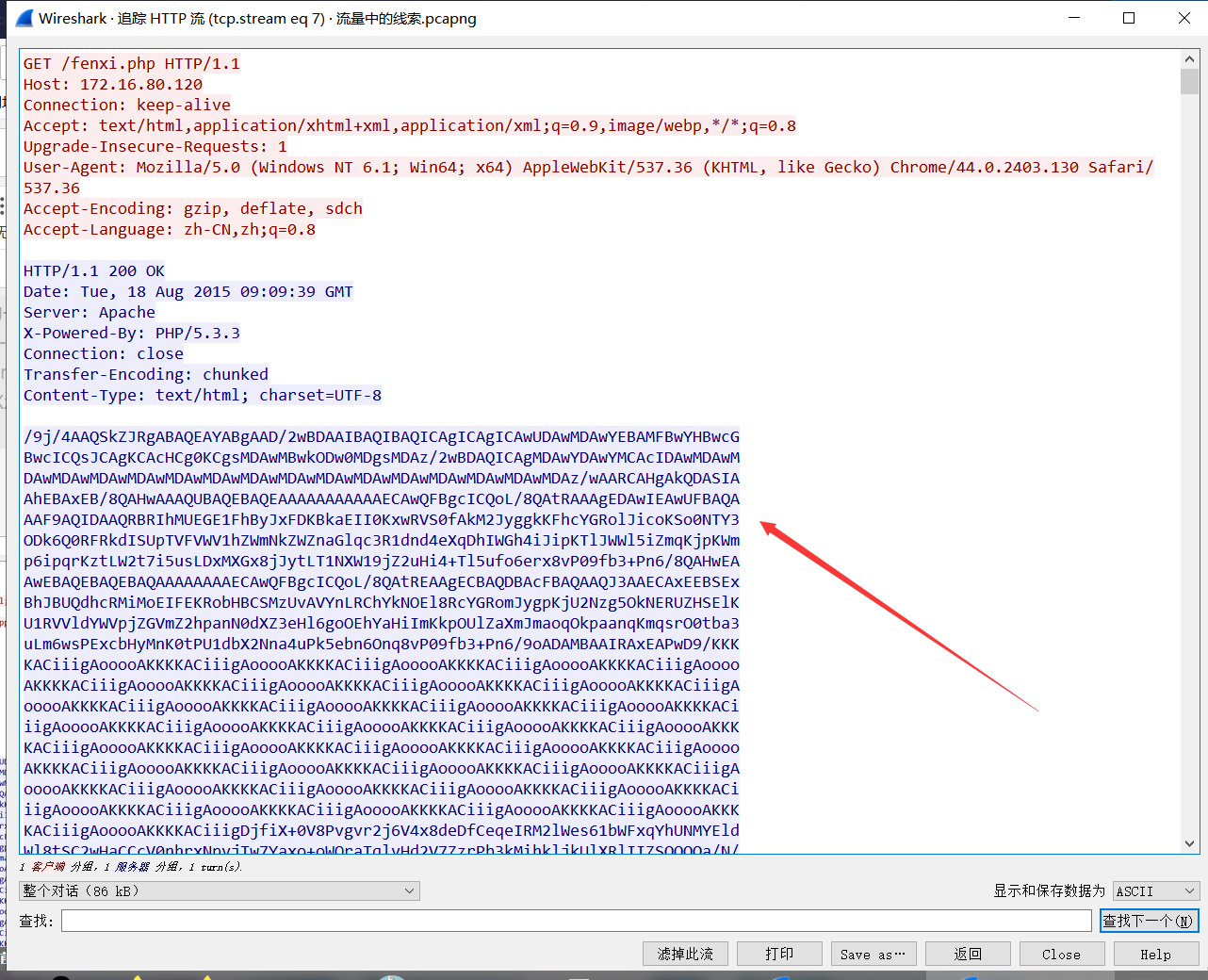
Task: Click the "Accept-Language: zh-CN,zh;q=0.8" line
Action: [x=170, y=229]
